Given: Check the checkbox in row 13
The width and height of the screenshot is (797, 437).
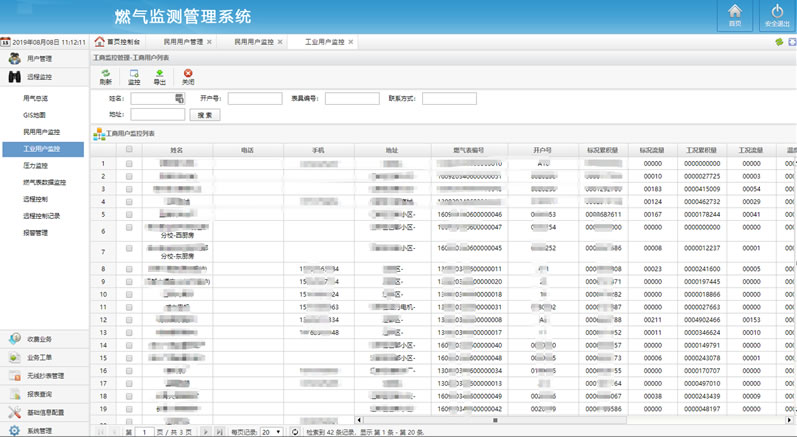Looking at the screenshot, I should pos(129,332).
